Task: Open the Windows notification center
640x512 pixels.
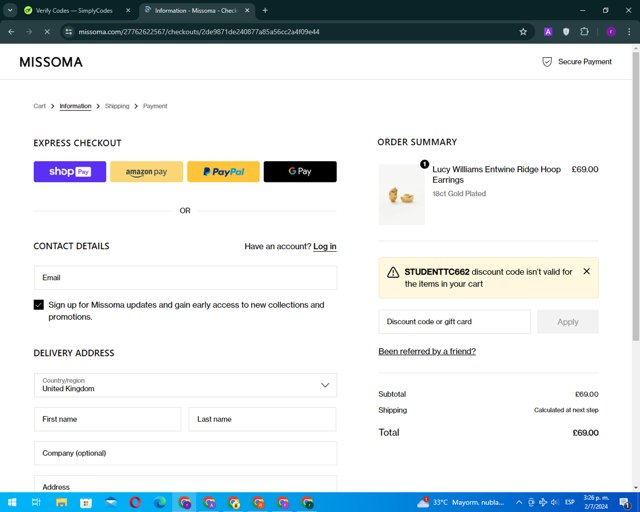Action: click(x=624, y=502)
